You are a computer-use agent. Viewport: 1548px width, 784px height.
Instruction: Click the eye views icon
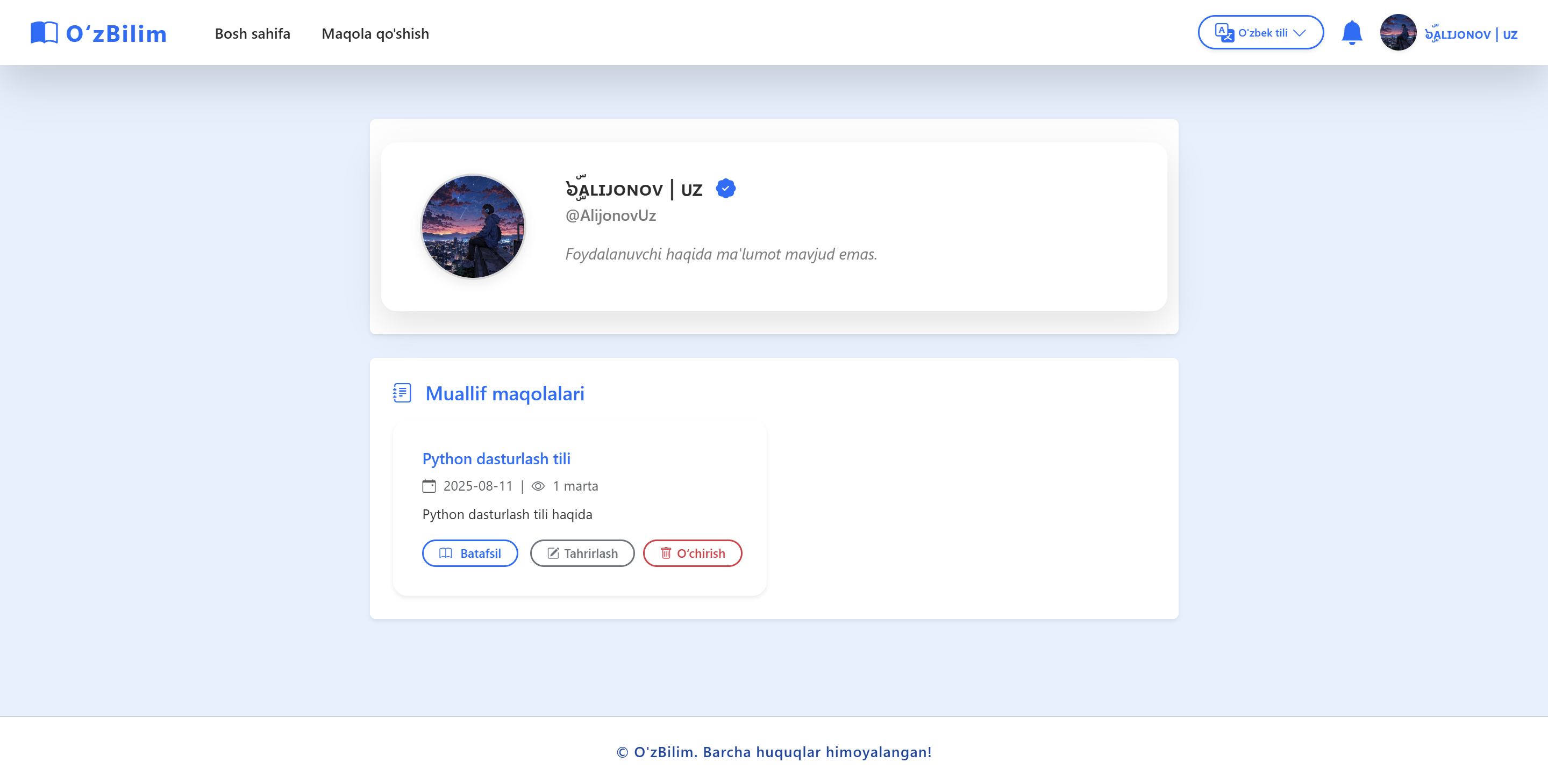click(538, 486)
